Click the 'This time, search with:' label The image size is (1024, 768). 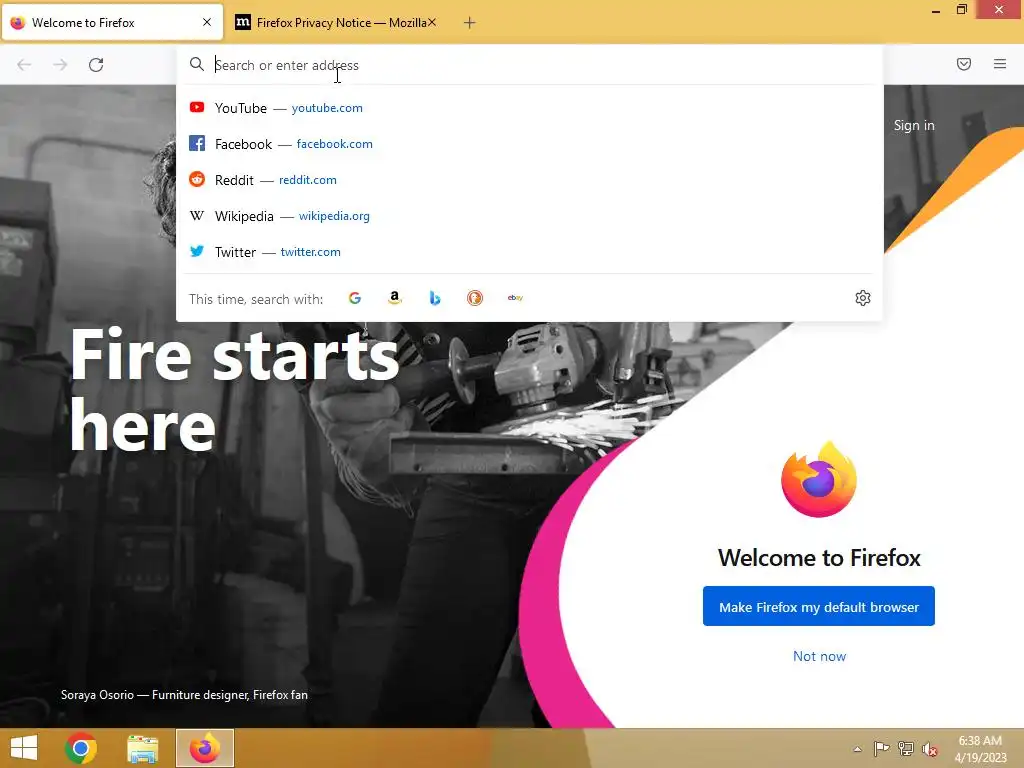(x=256, y=299)
